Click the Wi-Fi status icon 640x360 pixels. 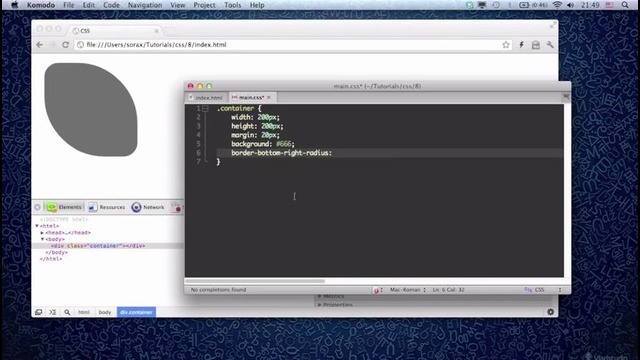557,5
